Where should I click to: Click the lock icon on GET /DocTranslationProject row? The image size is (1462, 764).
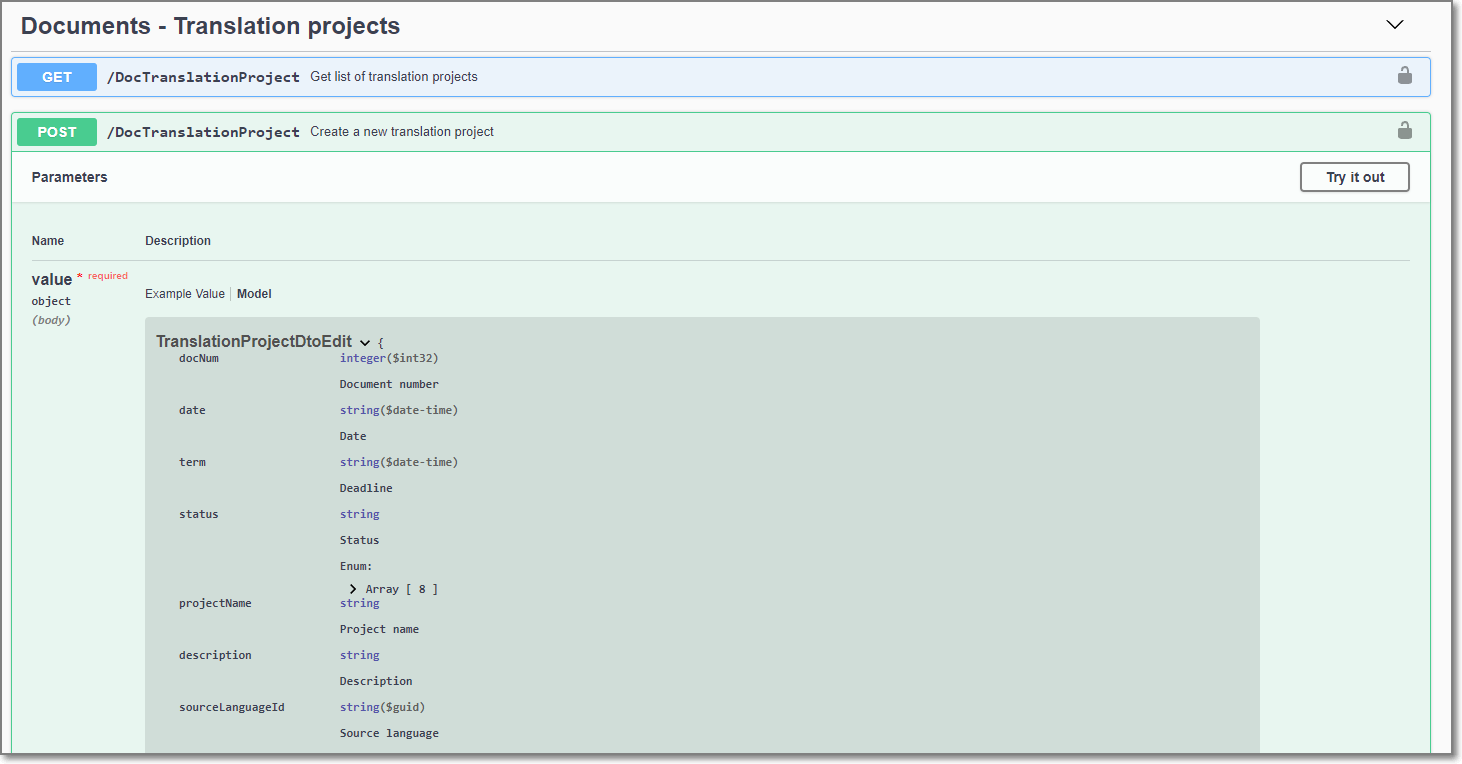[x=1404, y=75]
